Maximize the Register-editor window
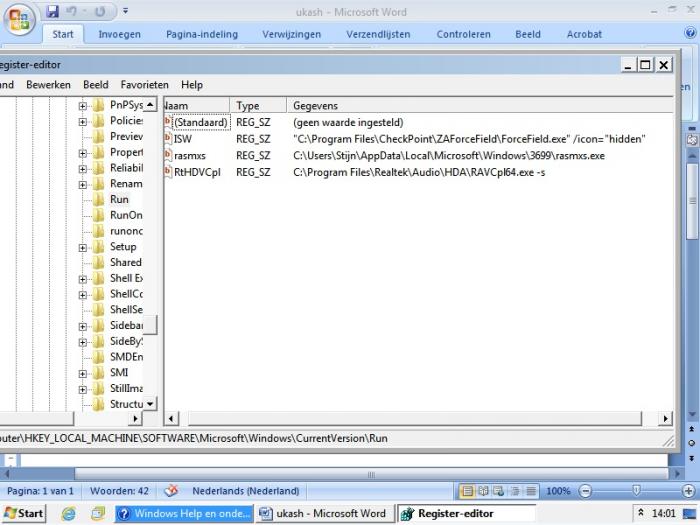This screenshot has width=700, height=525. pyautogui.click(x=645, y=65)
